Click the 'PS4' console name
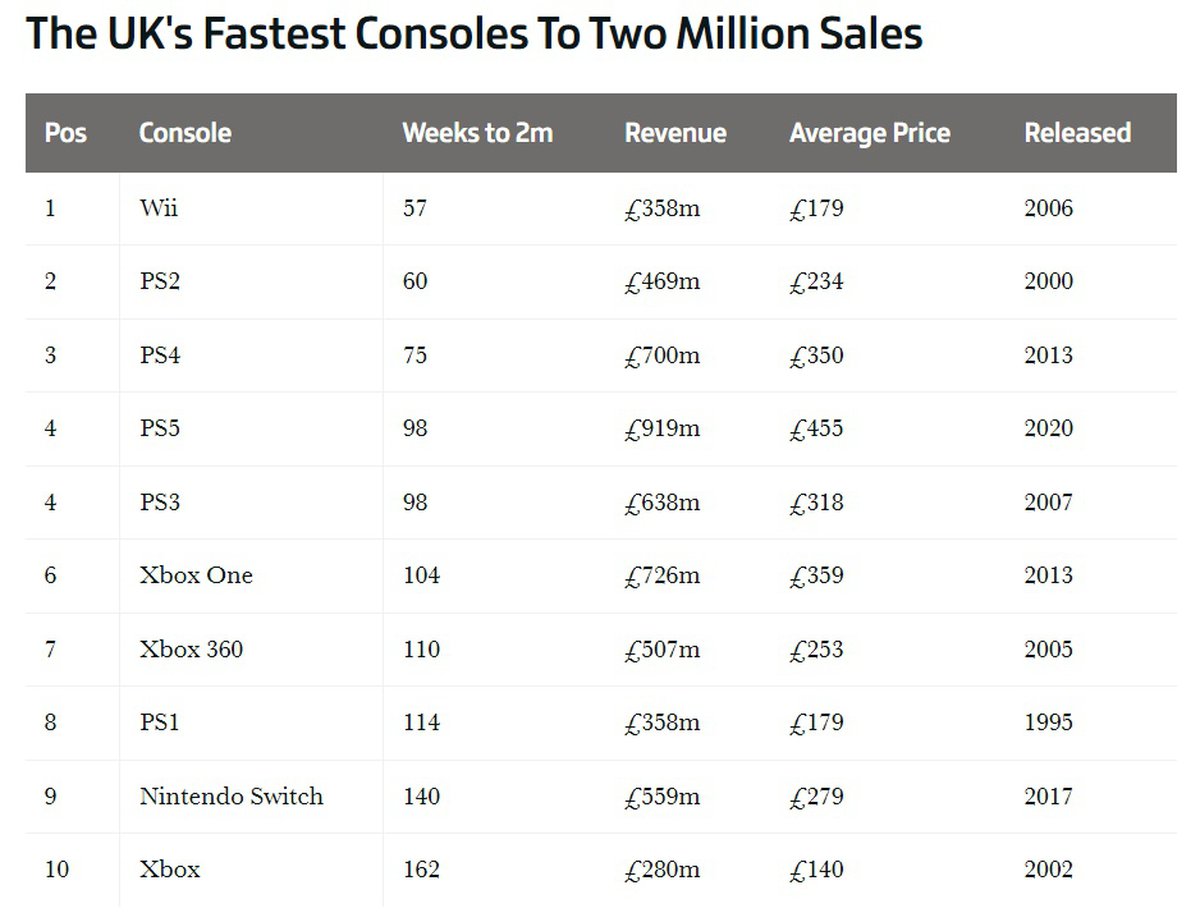Image resolution: width=1200 pixels, height=922 pixels. pos(160,355)
